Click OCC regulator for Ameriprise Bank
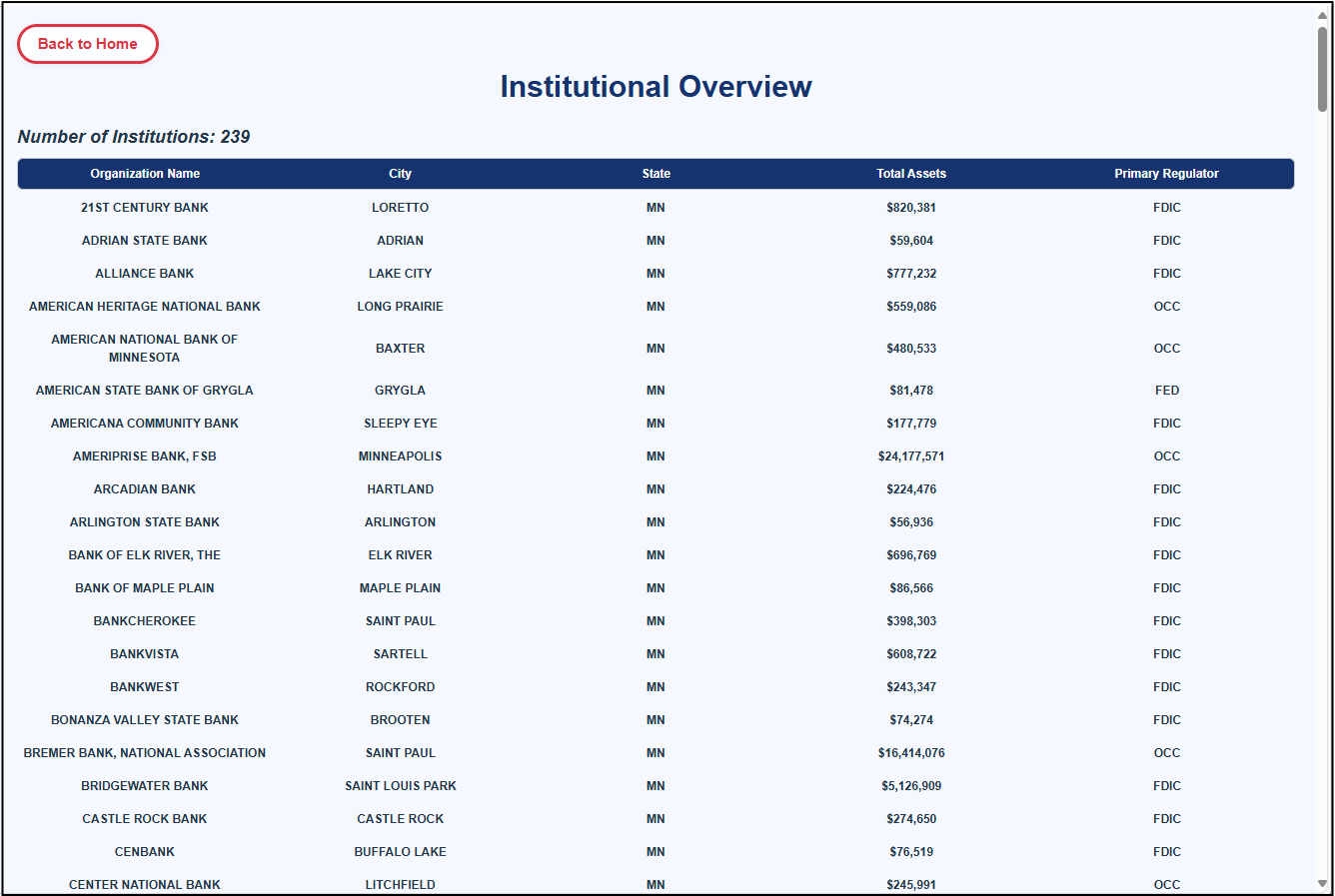This screenshot has width=1335, height=896. coord(1167,456)
